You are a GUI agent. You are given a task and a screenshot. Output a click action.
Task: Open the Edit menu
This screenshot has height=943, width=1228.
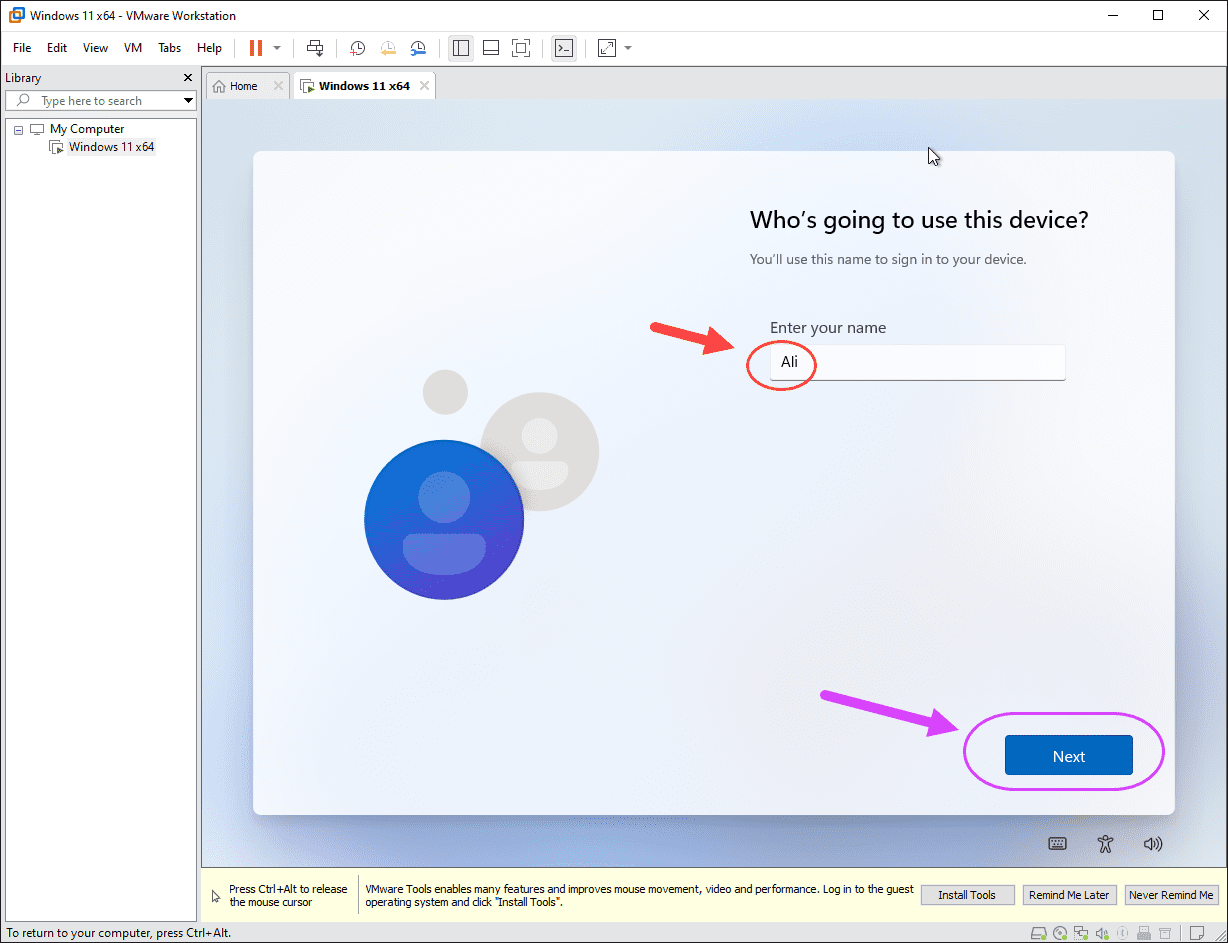click(x=57, y=48)
